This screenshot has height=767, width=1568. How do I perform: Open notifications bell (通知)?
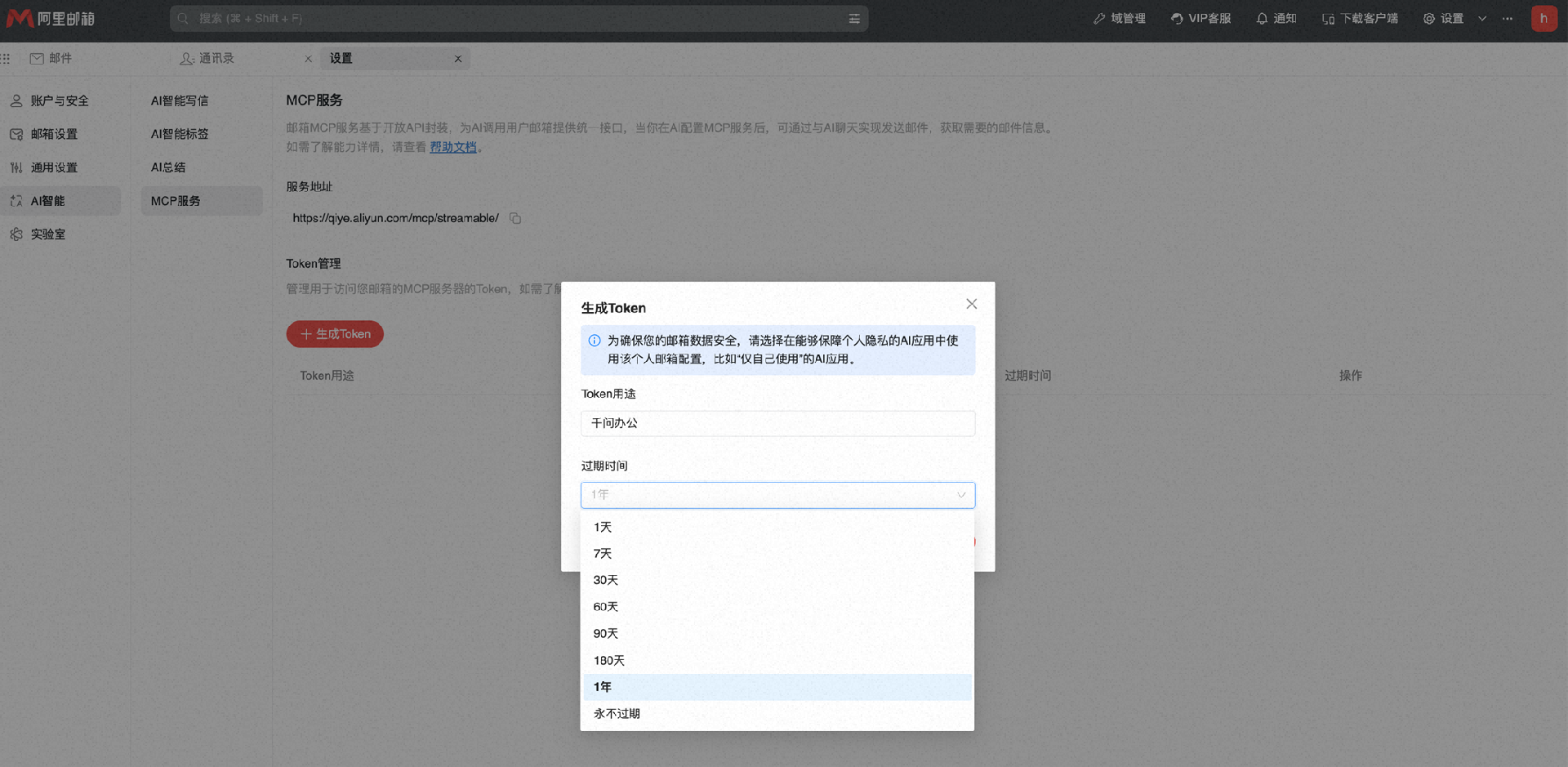1276,18
